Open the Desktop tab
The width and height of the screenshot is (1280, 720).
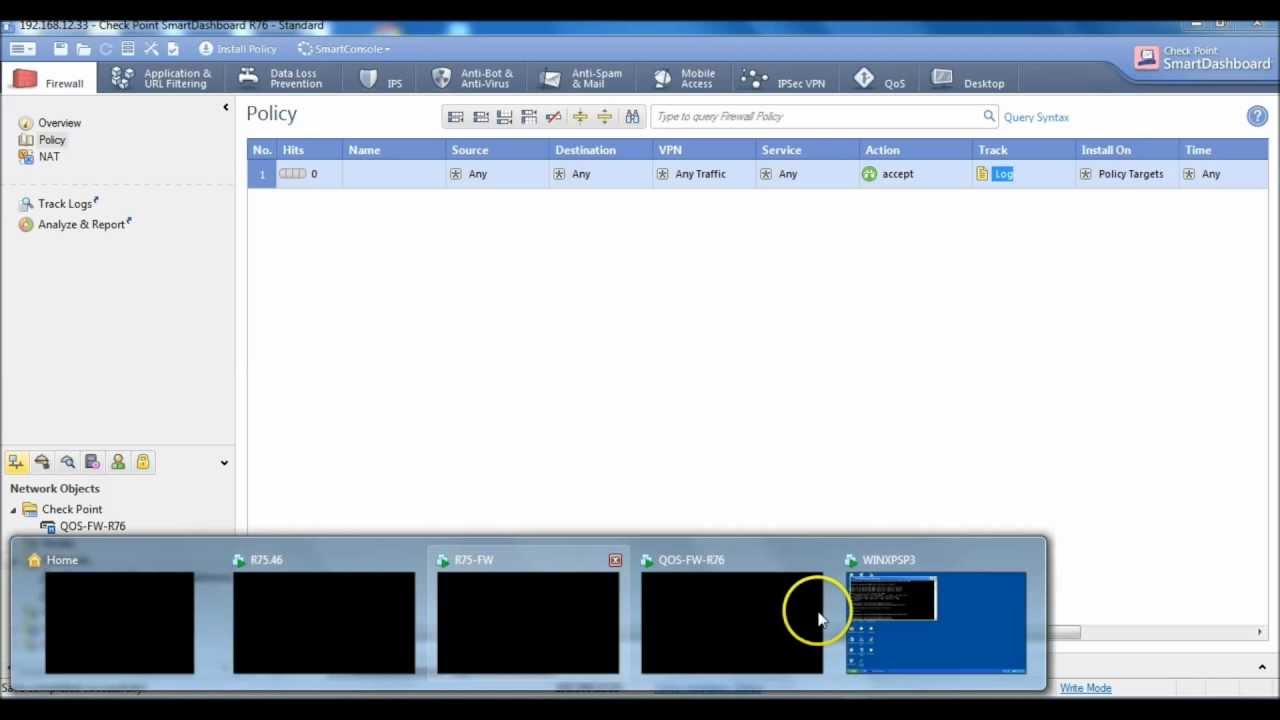pyautogui.click(x=968, y=80)
